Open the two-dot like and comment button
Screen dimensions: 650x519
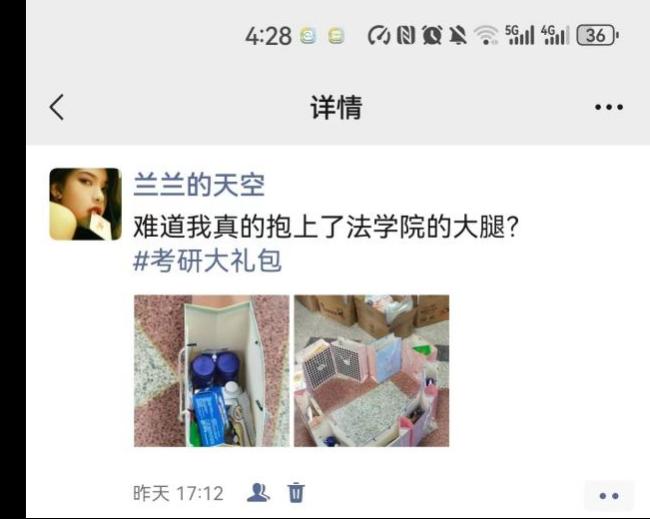point(609,495)
